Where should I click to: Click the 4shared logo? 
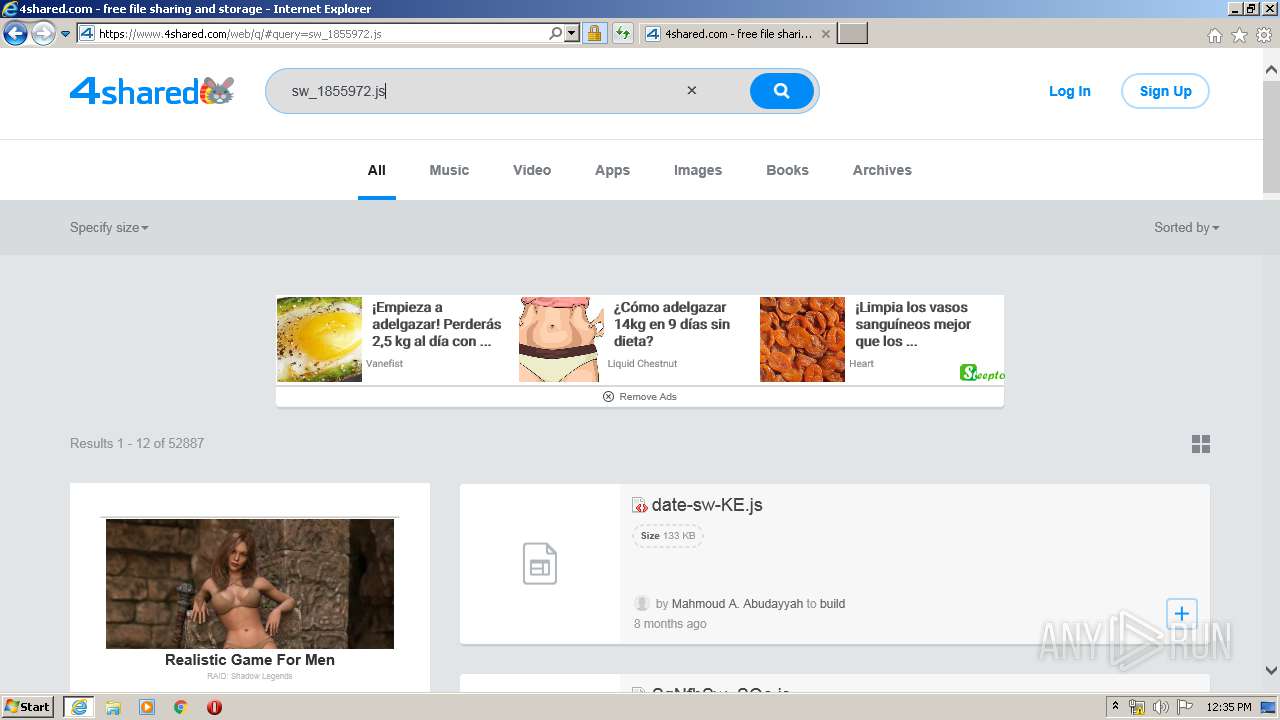tap(152, 91)
